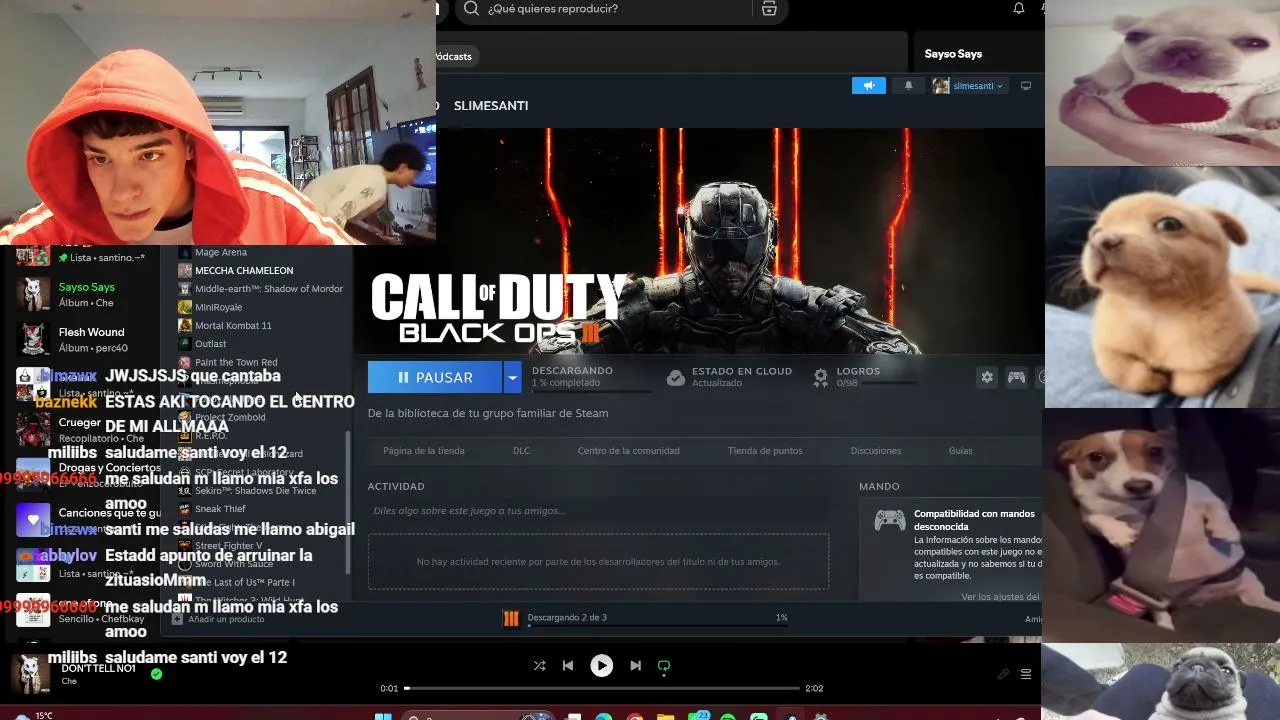
Task: Toggle saved checkmark for DON'T TELL NO1
Action: tap(156, 674)
